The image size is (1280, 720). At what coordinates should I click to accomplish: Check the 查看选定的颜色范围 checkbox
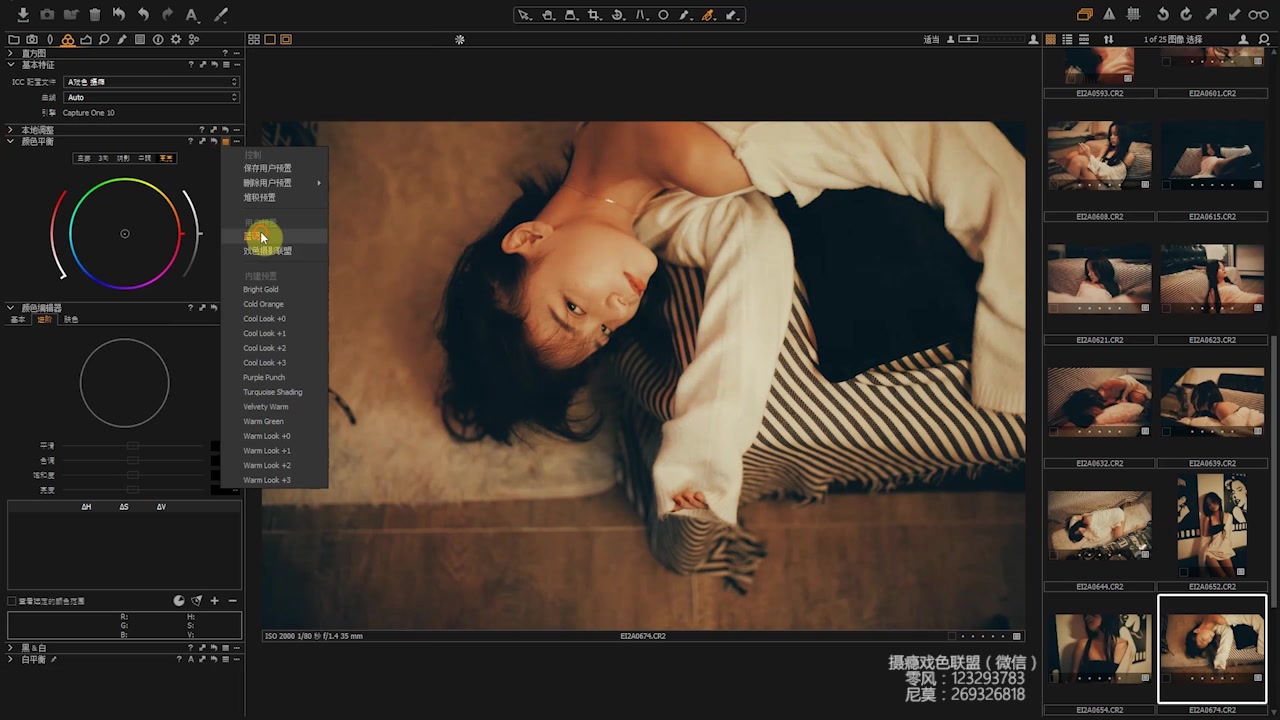[12, 602]
